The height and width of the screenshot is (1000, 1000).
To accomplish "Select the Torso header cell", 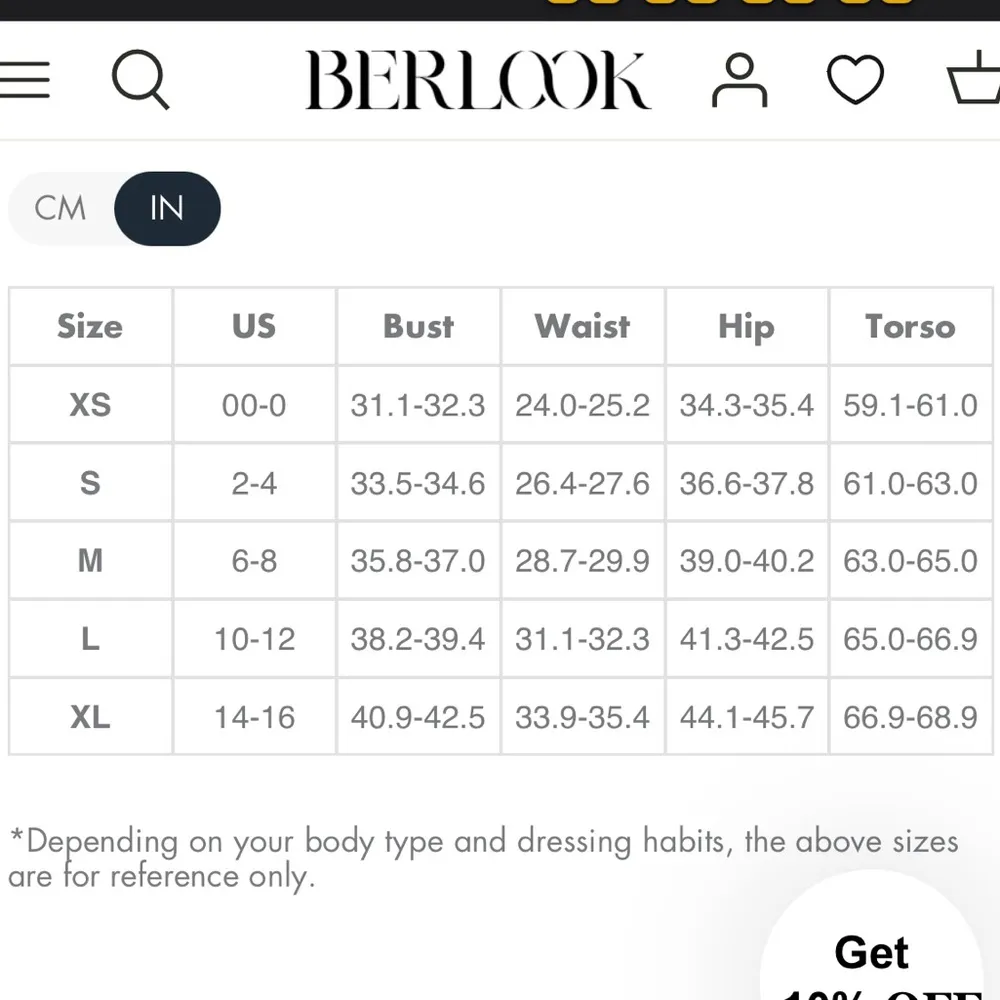I will point(910,327).
